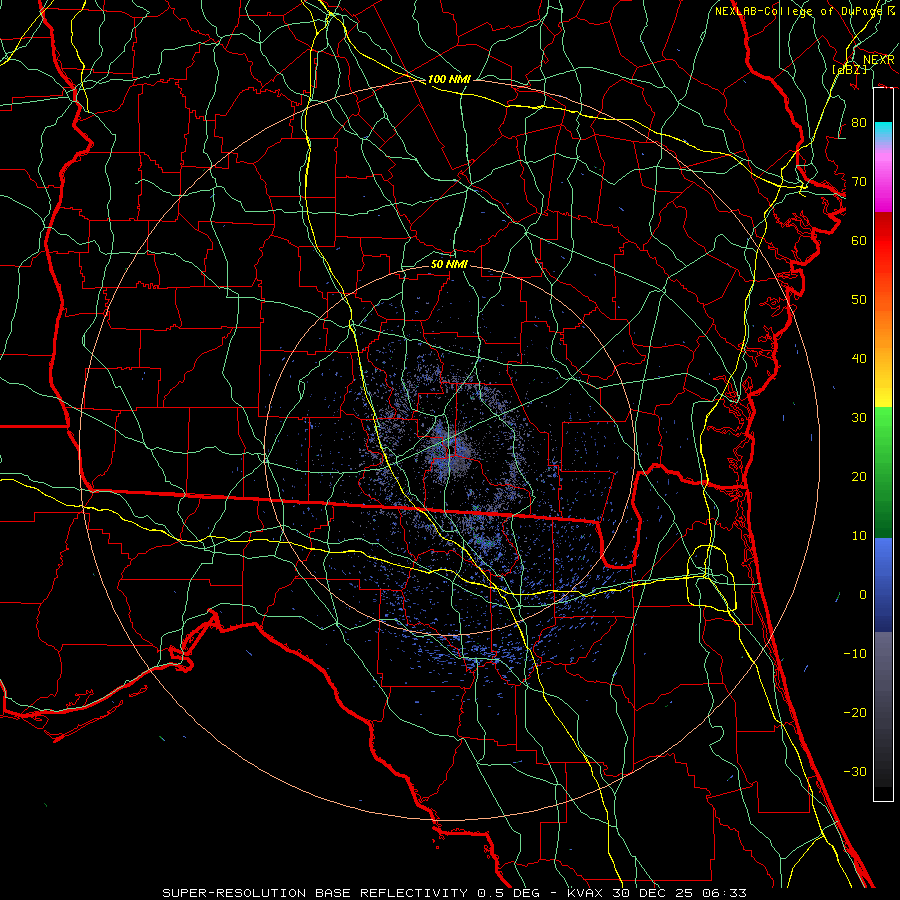
Task: Click the "NEXR" label above the color scale
Action: point(878,60)
